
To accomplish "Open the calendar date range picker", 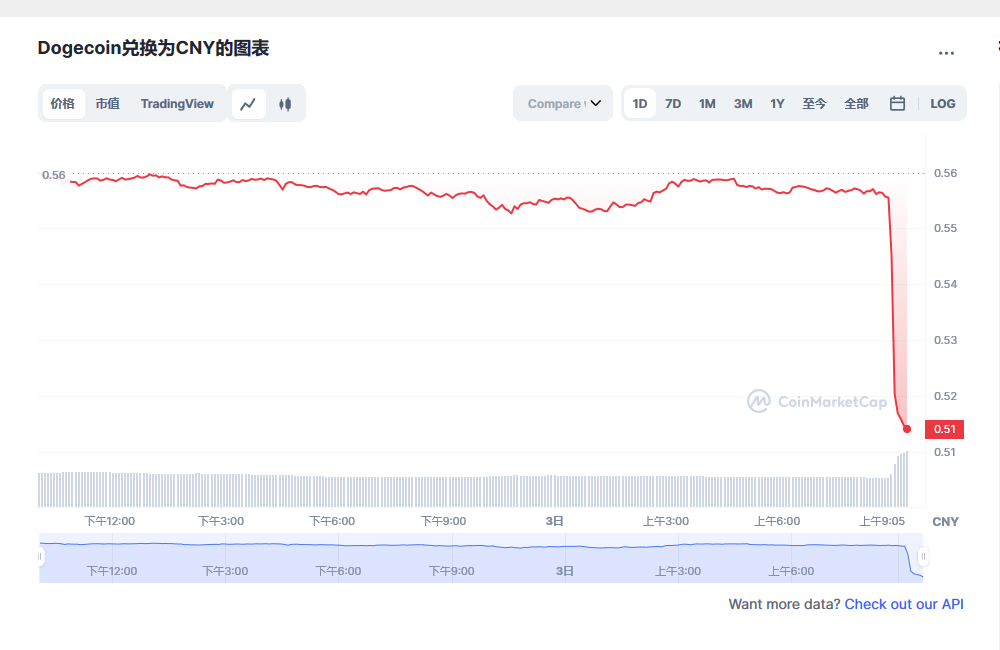I will click(x=897, y=103).
